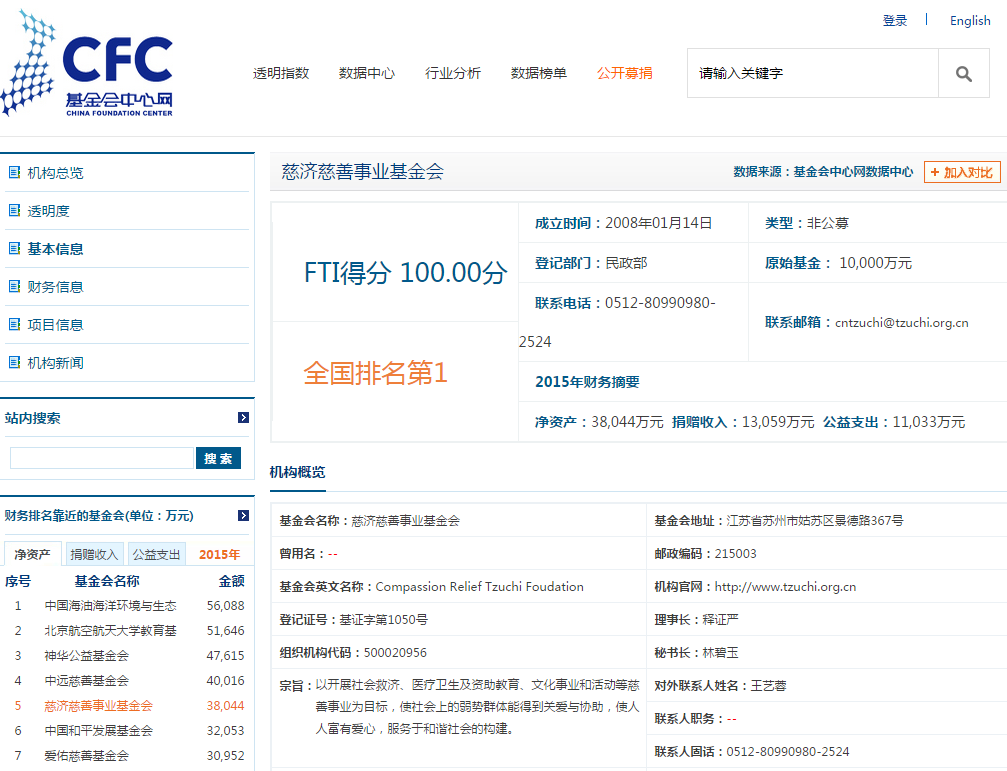1007x771 pixels.
Task: Switch to the 捐赠收入 ranking tab
Action: click(x=94, y=555)
